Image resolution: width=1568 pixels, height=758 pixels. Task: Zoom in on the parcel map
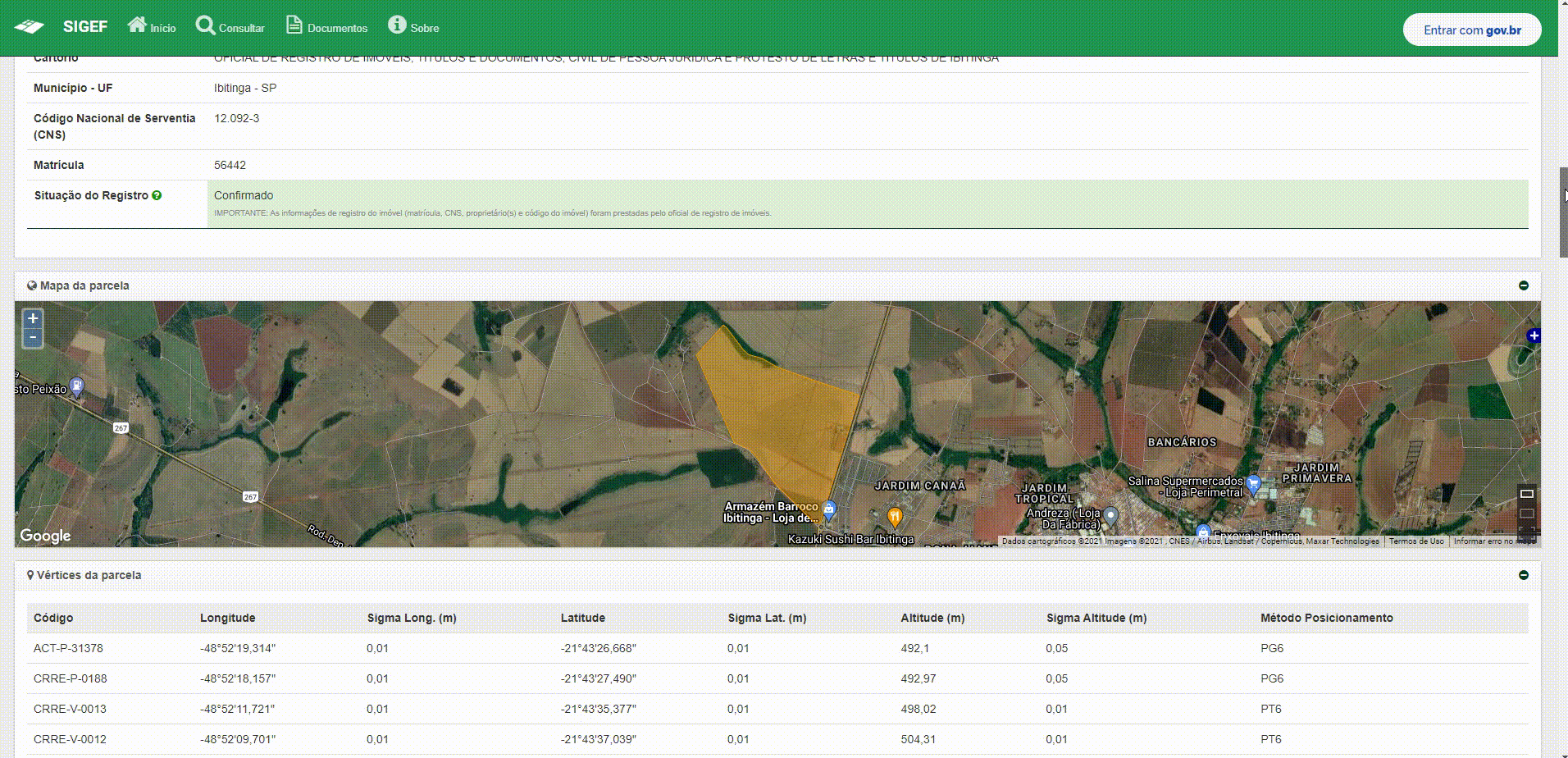pyautogui.click(x=33, y=318)
